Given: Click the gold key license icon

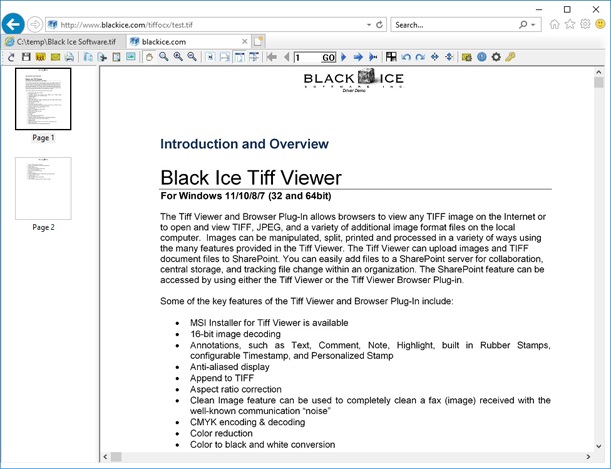Looking at the screenshot, I should pos(510,57).
